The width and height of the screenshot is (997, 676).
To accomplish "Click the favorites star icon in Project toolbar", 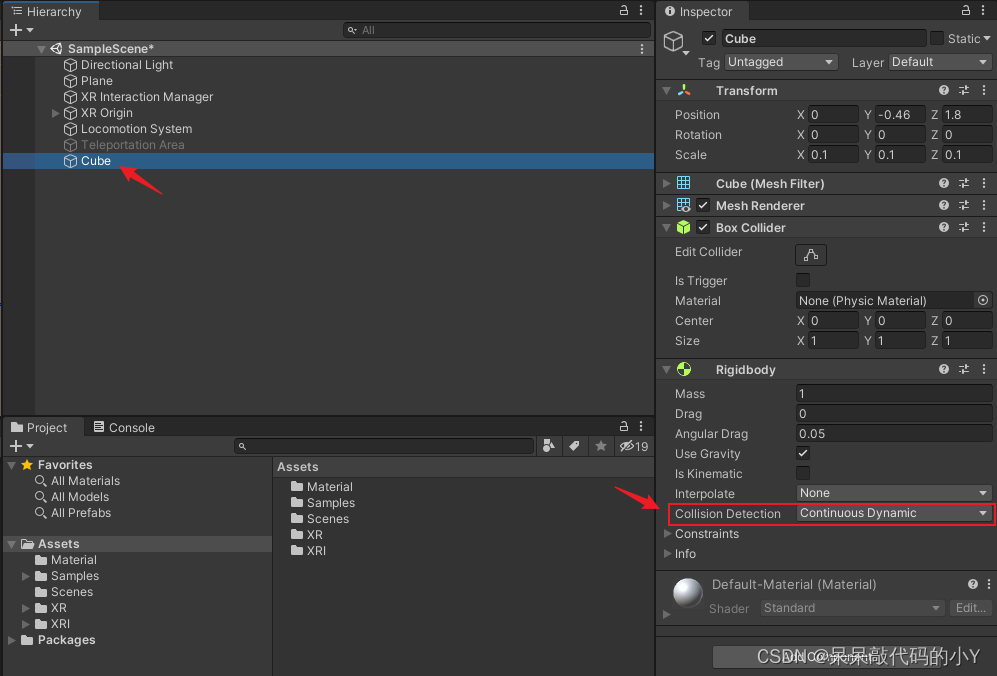I will (600, 446).
